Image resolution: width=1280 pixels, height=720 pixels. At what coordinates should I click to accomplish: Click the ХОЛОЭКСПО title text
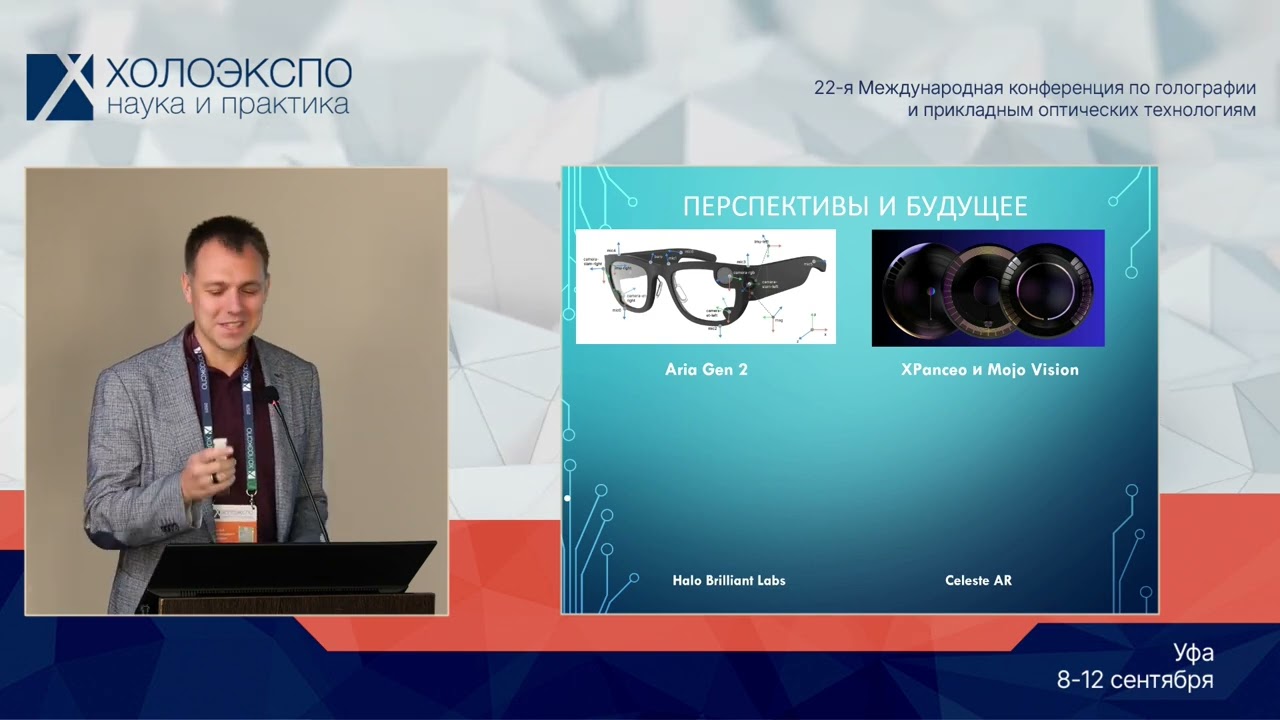(x=228, y=73)
